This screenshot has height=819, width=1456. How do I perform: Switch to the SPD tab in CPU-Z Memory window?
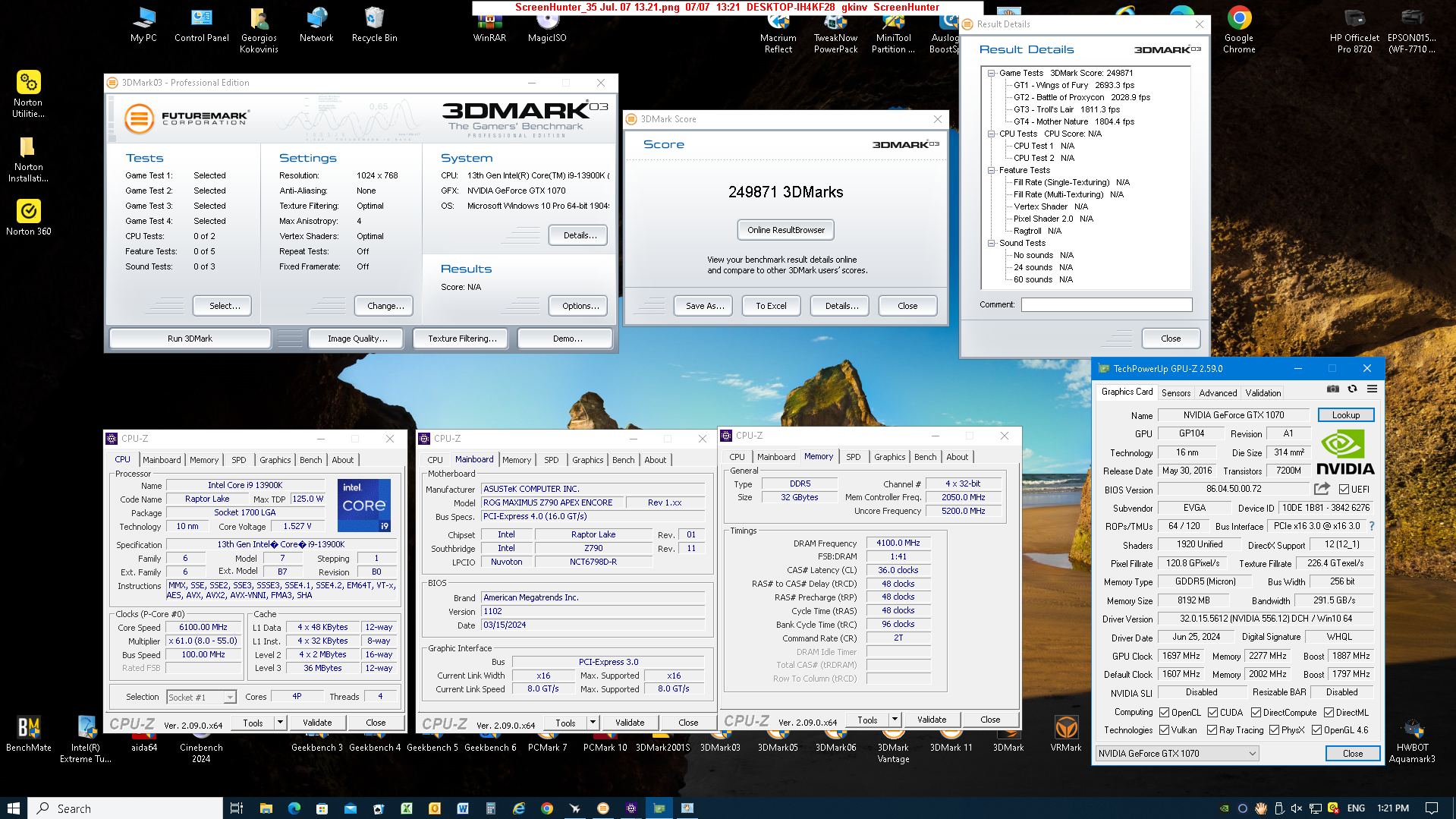click(x=854, y=457)
